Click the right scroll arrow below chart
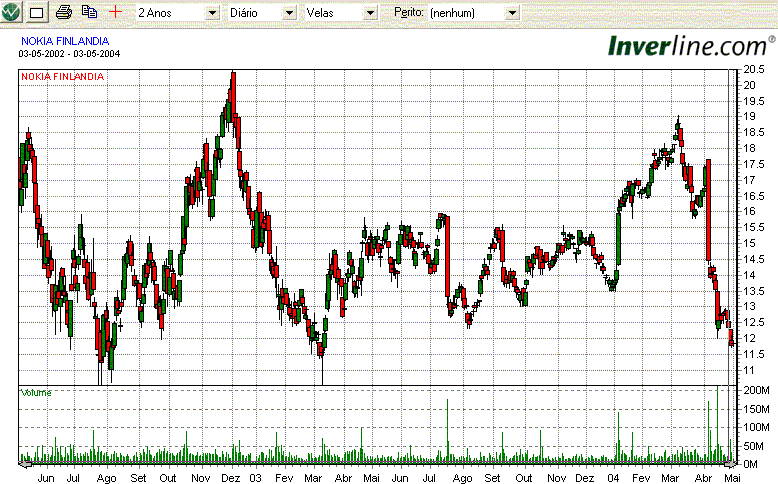The height and width of the screenshot is (484, 778). point(731,464)
